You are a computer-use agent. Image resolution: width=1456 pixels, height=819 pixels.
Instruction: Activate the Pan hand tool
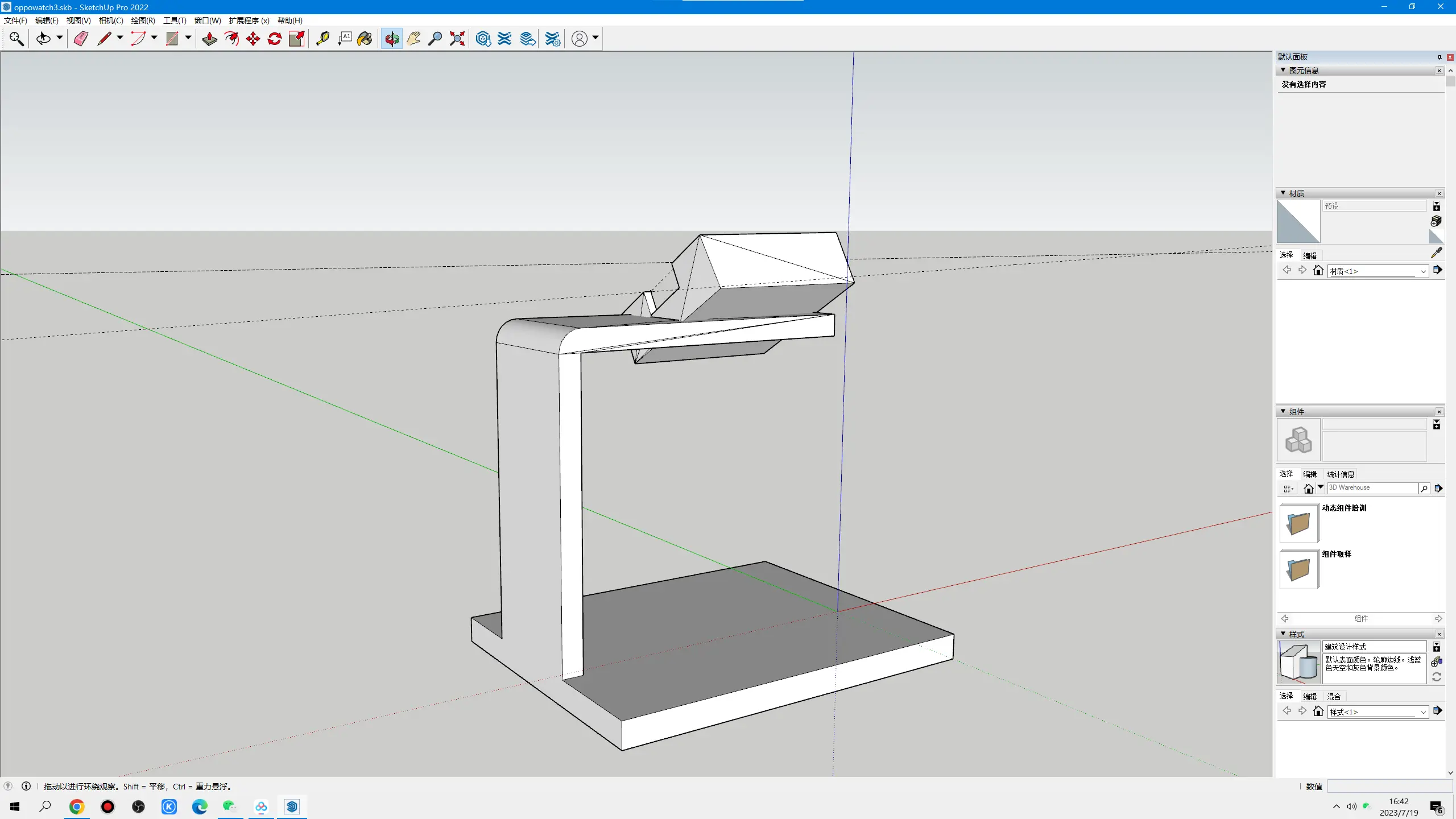[413, 39]
